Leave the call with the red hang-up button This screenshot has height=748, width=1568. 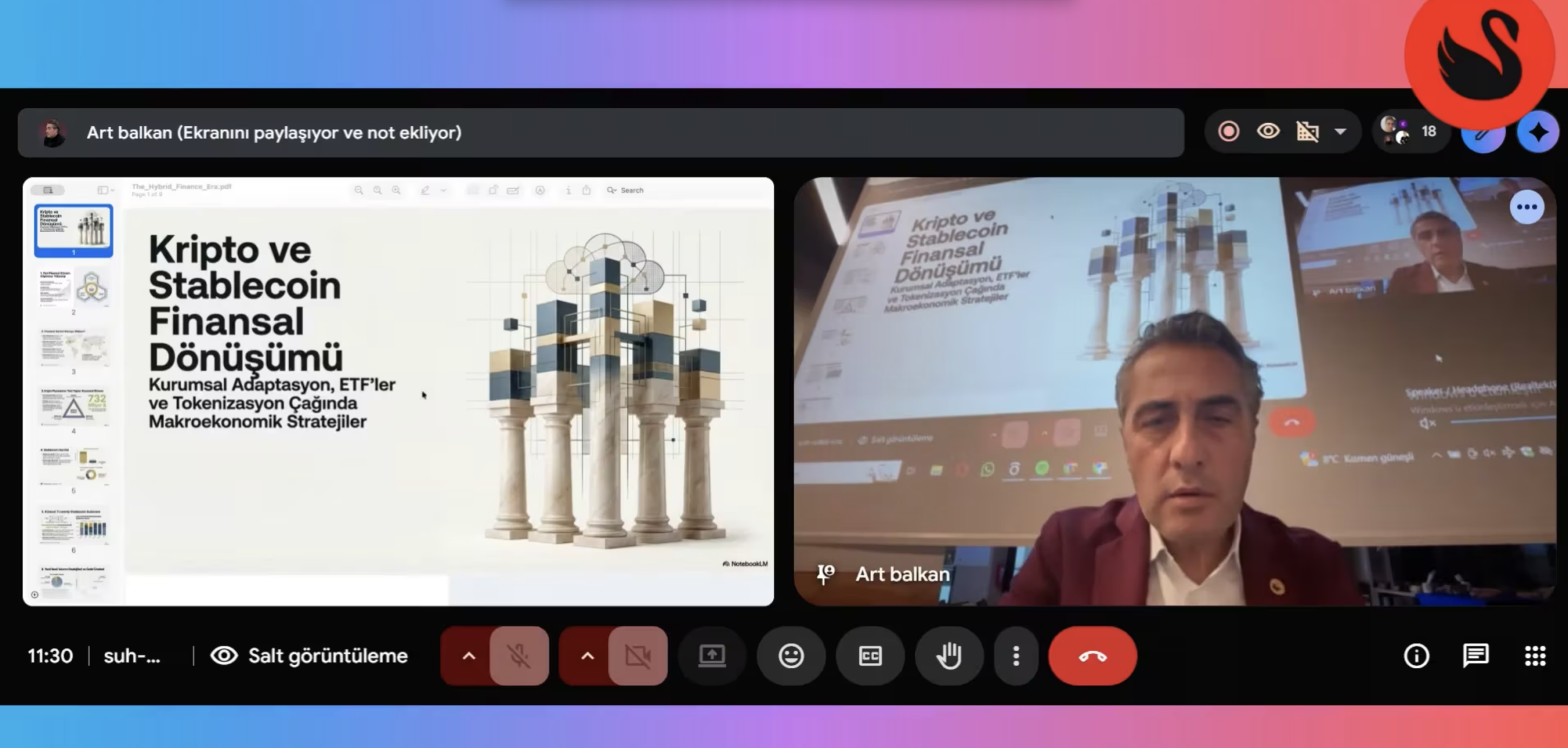coord(1092,656)
